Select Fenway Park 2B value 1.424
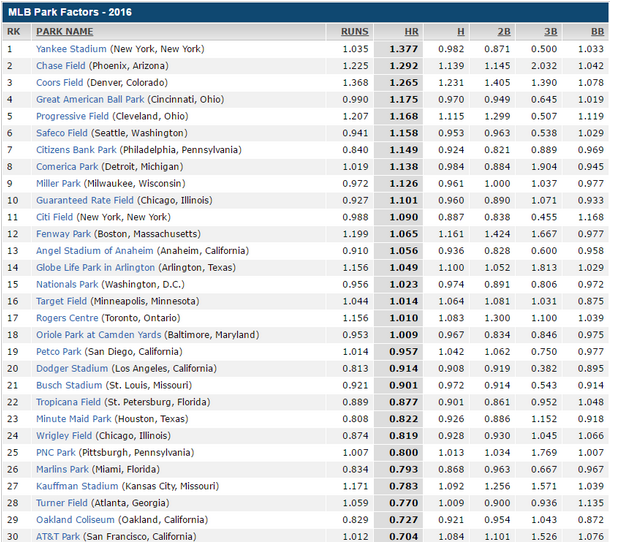The image size is (640, 545). point(497,234)
